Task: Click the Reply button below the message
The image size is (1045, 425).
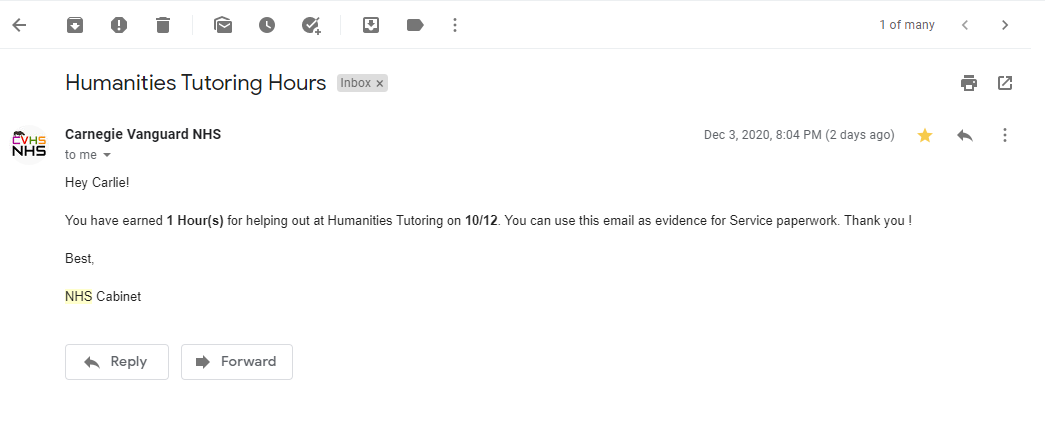Action: [117, 362]
